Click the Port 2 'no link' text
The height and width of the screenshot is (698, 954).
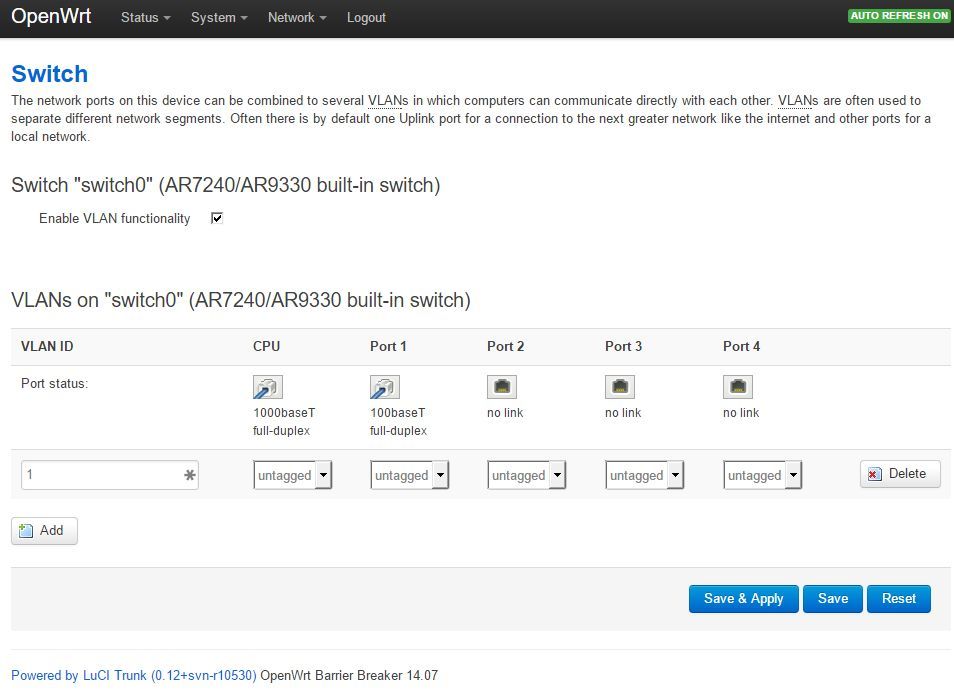505,413
